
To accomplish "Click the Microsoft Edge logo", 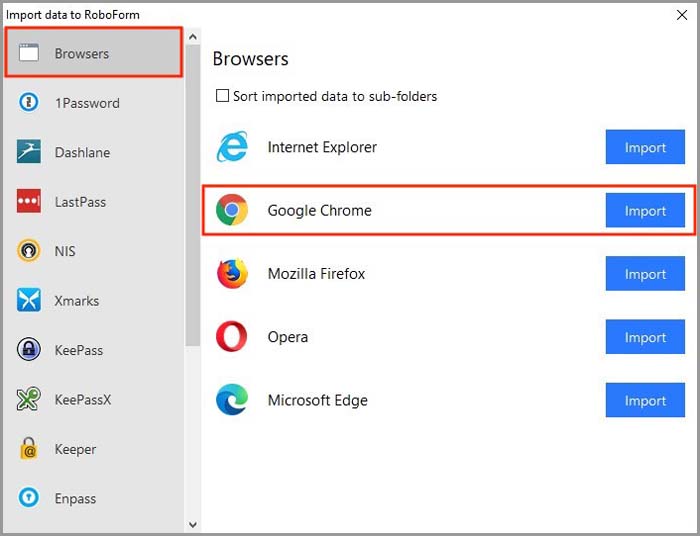I will pyautogui.click(x=232, y=399).
